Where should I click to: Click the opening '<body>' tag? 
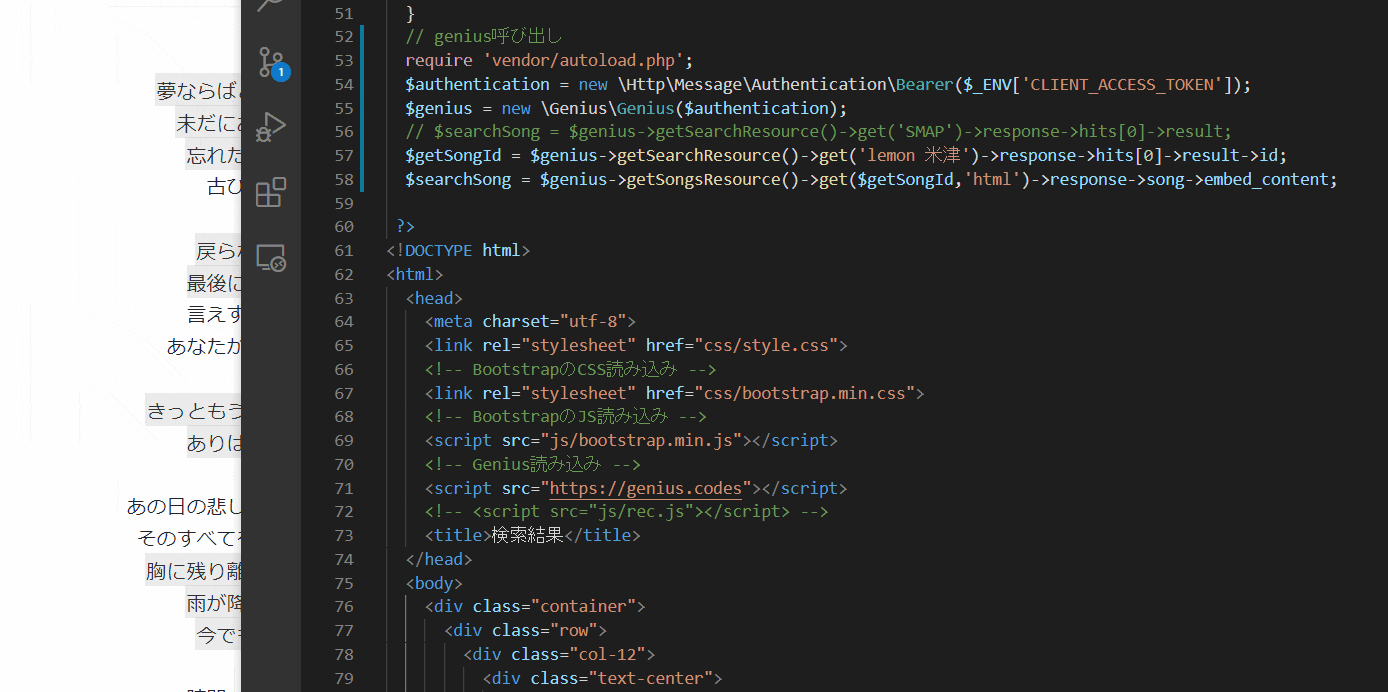tap(434, 583)
